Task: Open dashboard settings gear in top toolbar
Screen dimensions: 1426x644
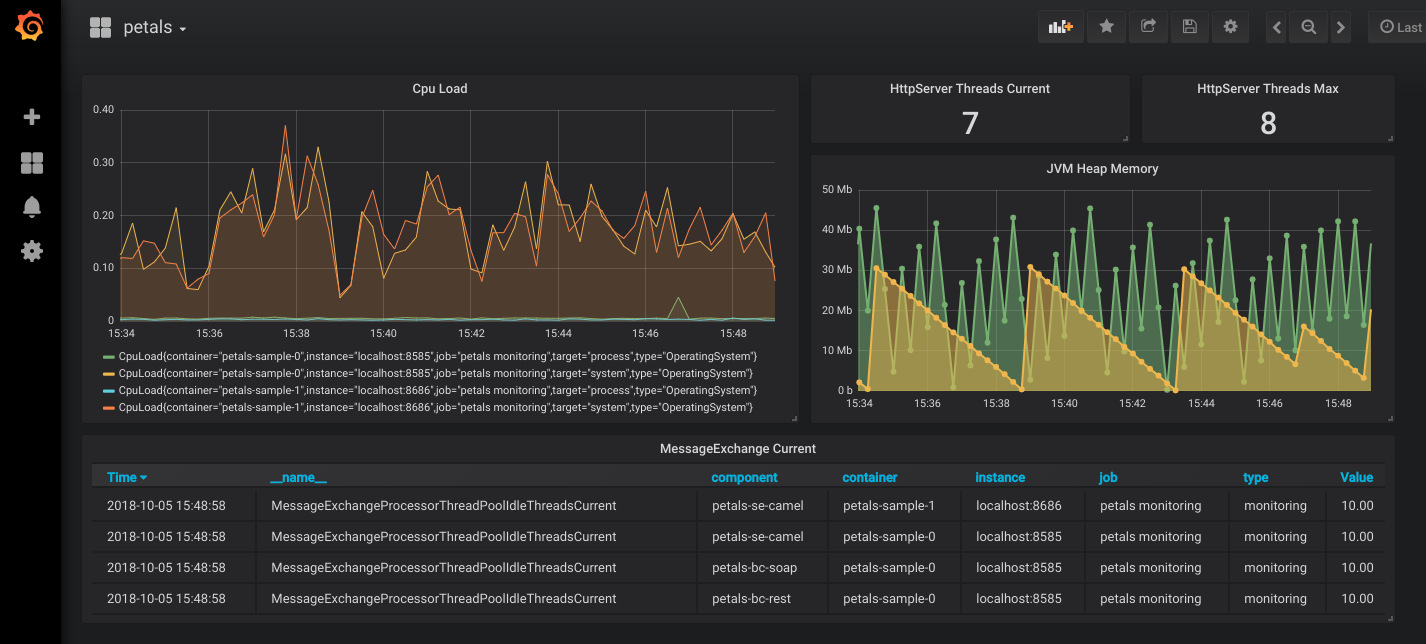Action: (x=1230, y=27)
